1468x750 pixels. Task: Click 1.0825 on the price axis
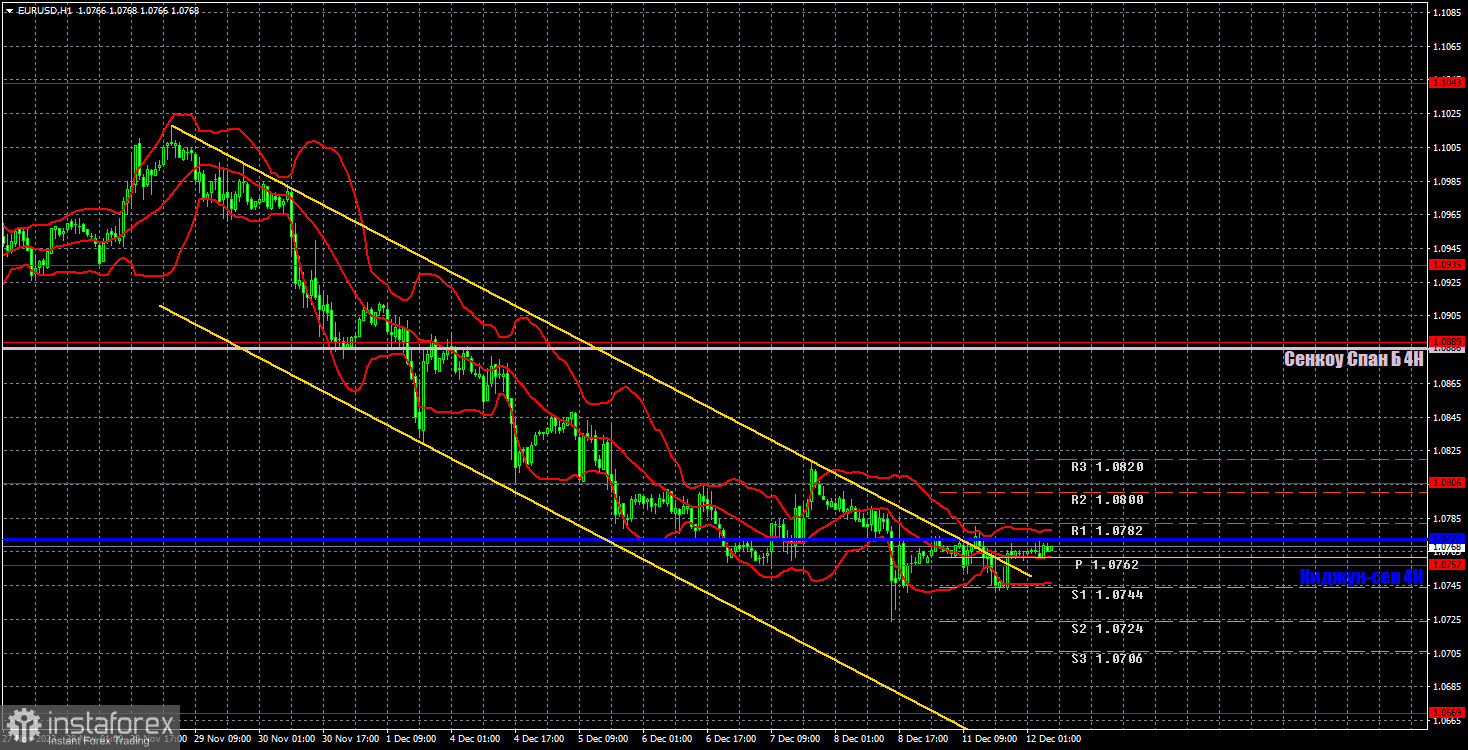coord(1447,451)
